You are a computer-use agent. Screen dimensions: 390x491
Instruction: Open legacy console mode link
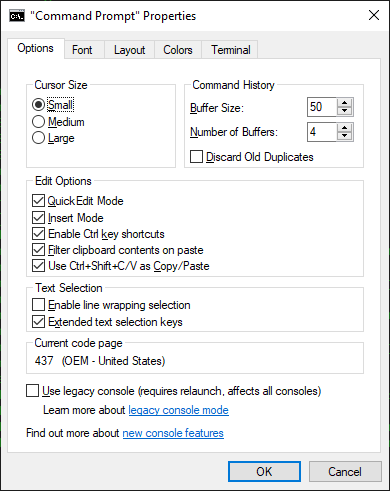(x=179, y=410)
